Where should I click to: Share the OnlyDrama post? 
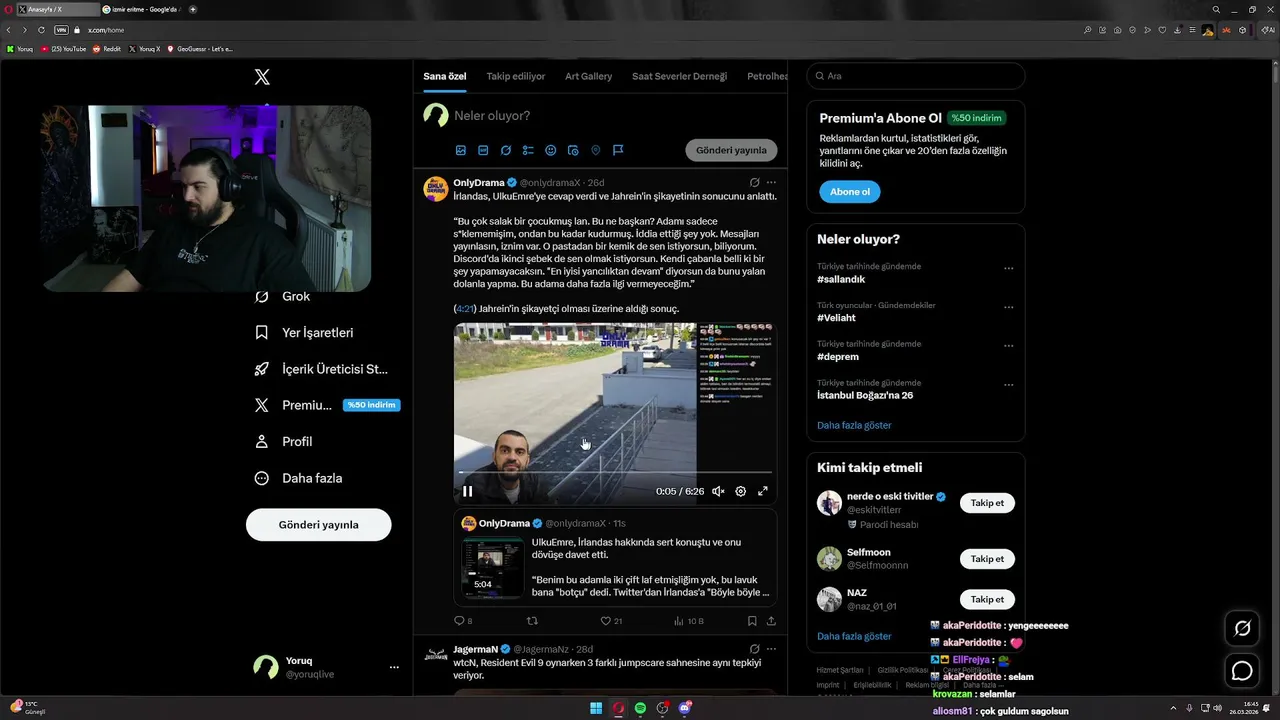click(x=771, y=621)
